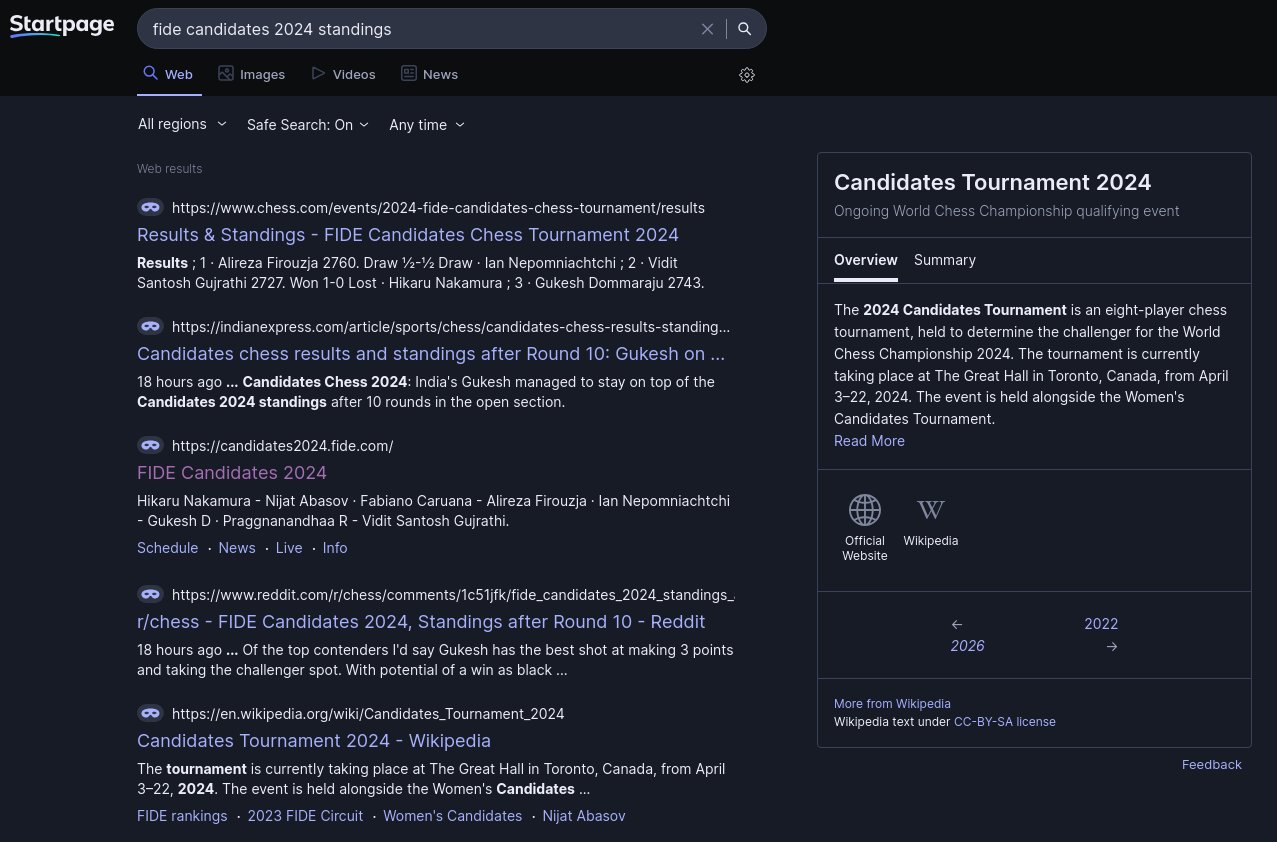The height and width of the screenshot is (842, 1277).
Task: Click the Live sitelink
Action: pyautogui.click(x=289, y=548)
